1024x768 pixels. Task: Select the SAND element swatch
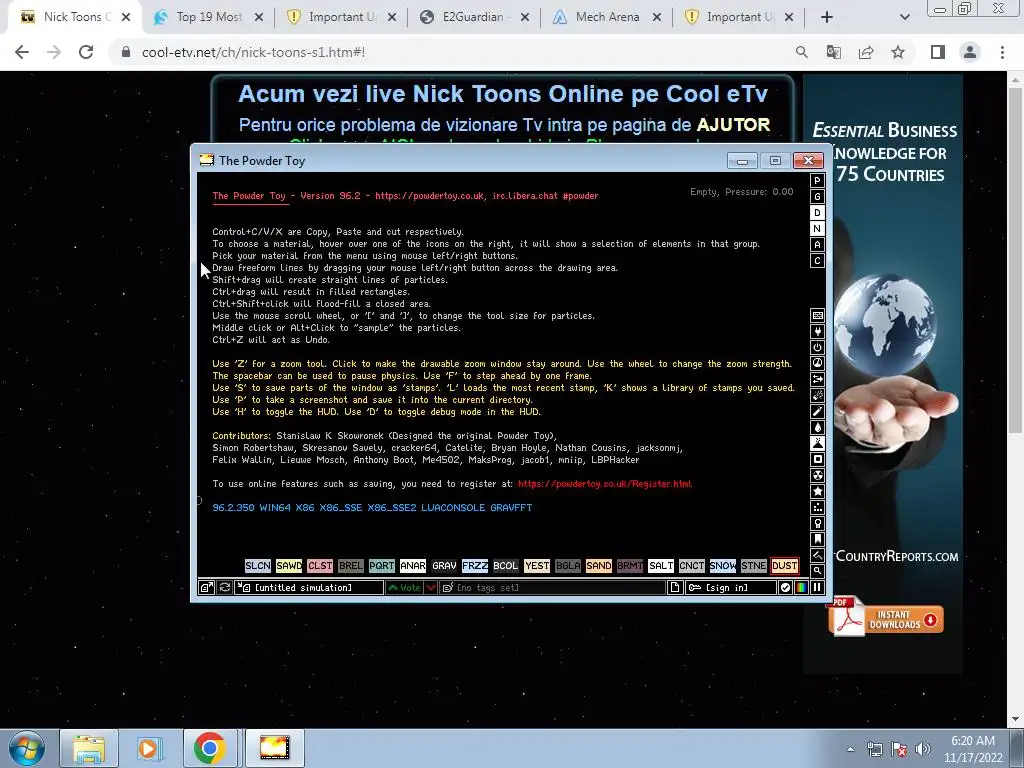tap(598, 566)
